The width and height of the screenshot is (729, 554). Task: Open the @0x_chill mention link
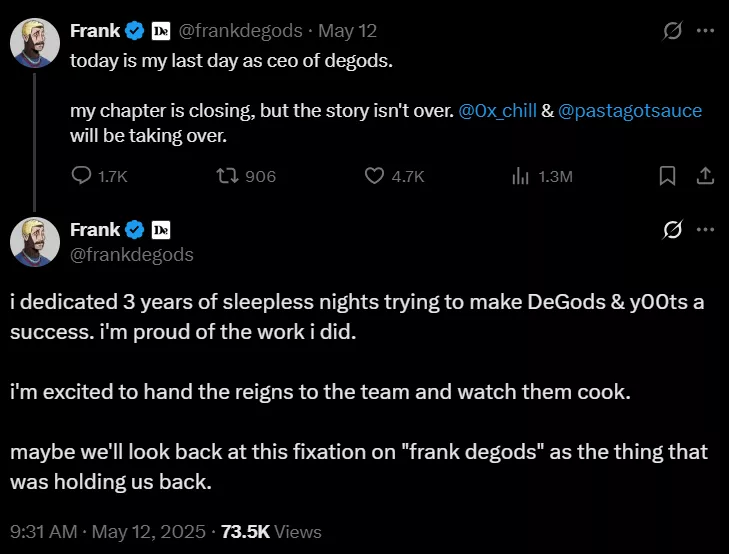[x=496, y=110]
